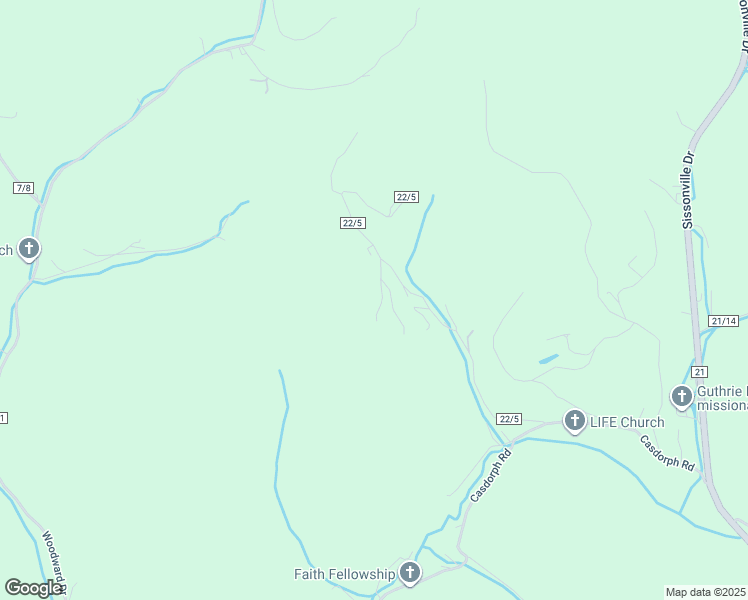This screenshot has height=600, width=748.
Task: Click the Faith Fellowship text label
Action: click(x=344, y=574)
